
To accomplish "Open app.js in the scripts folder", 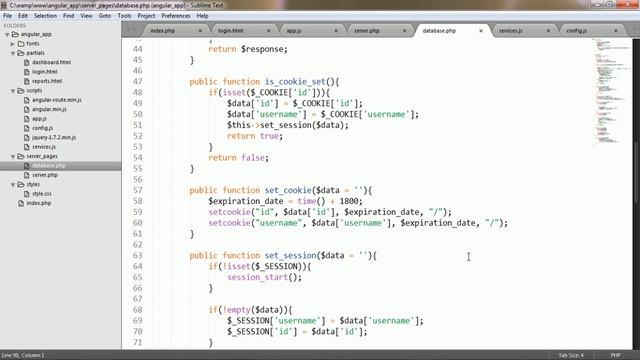I will click(39, 119).
